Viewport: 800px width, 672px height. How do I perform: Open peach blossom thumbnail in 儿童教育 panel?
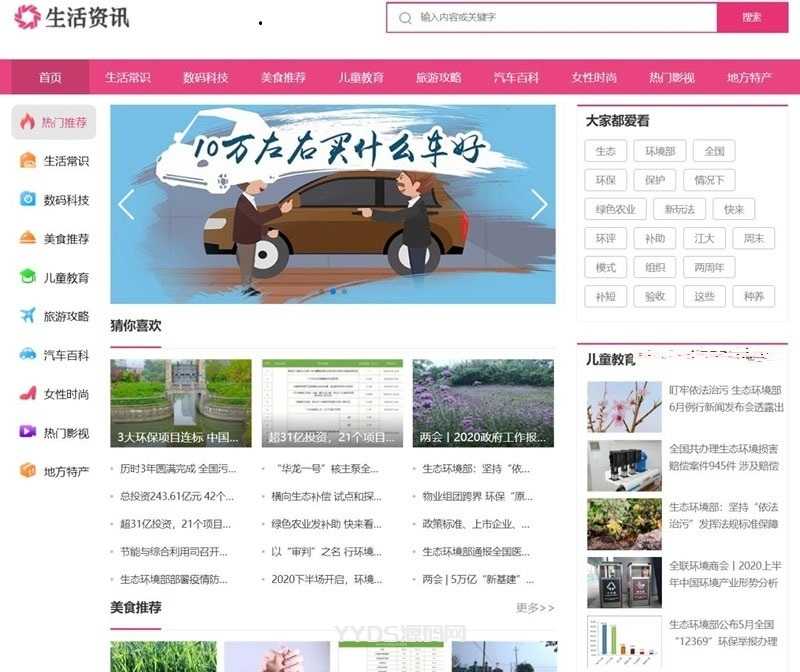pos(624,407)
